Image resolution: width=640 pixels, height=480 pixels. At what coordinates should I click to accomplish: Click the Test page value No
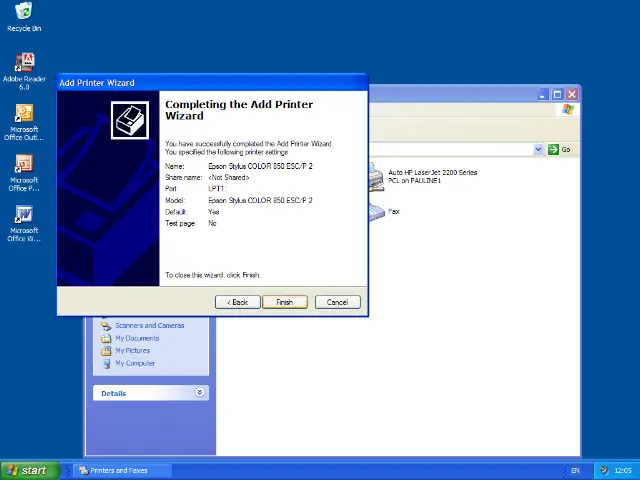coord(212,223)
